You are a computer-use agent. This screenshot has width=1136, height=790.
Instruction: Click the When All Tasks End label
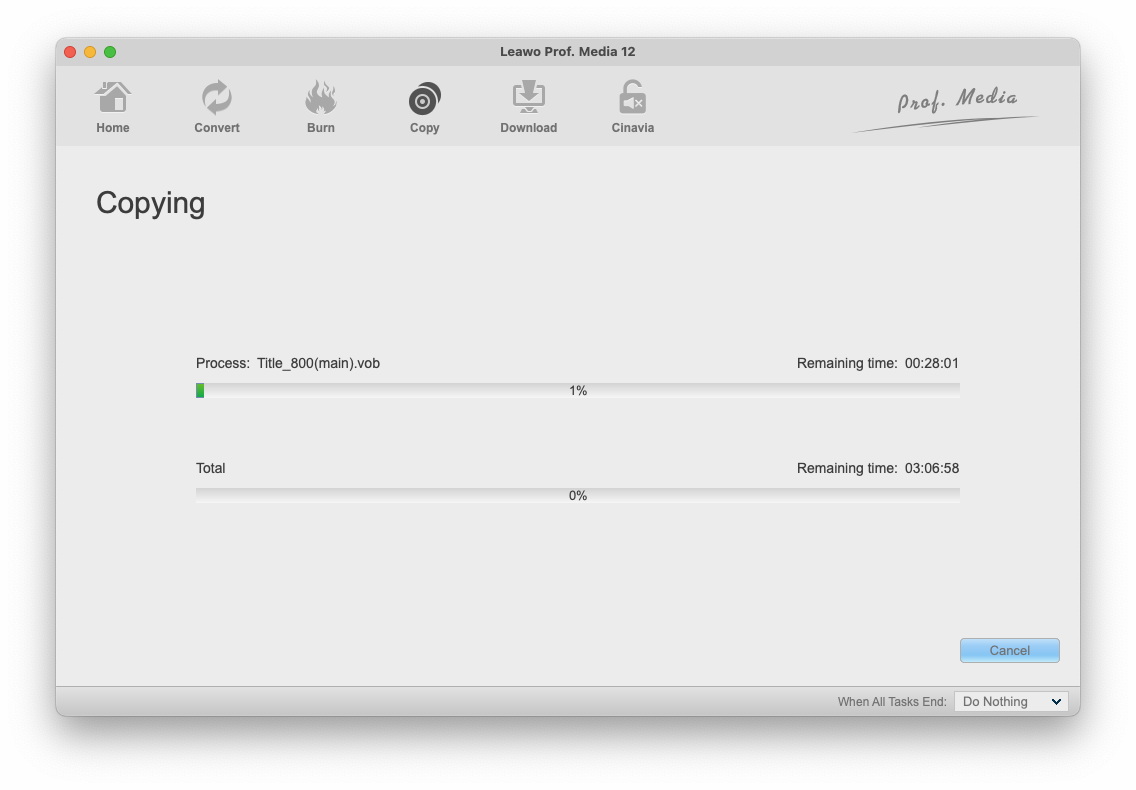pos(892,702)
